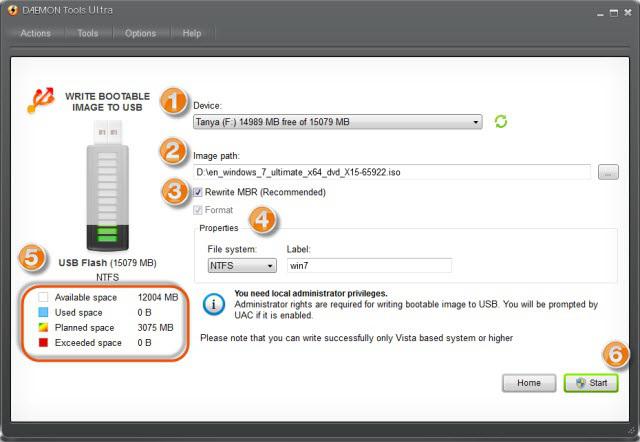Click the Exceeded space label
The width and height of the screenshot is (640, 442).
pos(88,342)
